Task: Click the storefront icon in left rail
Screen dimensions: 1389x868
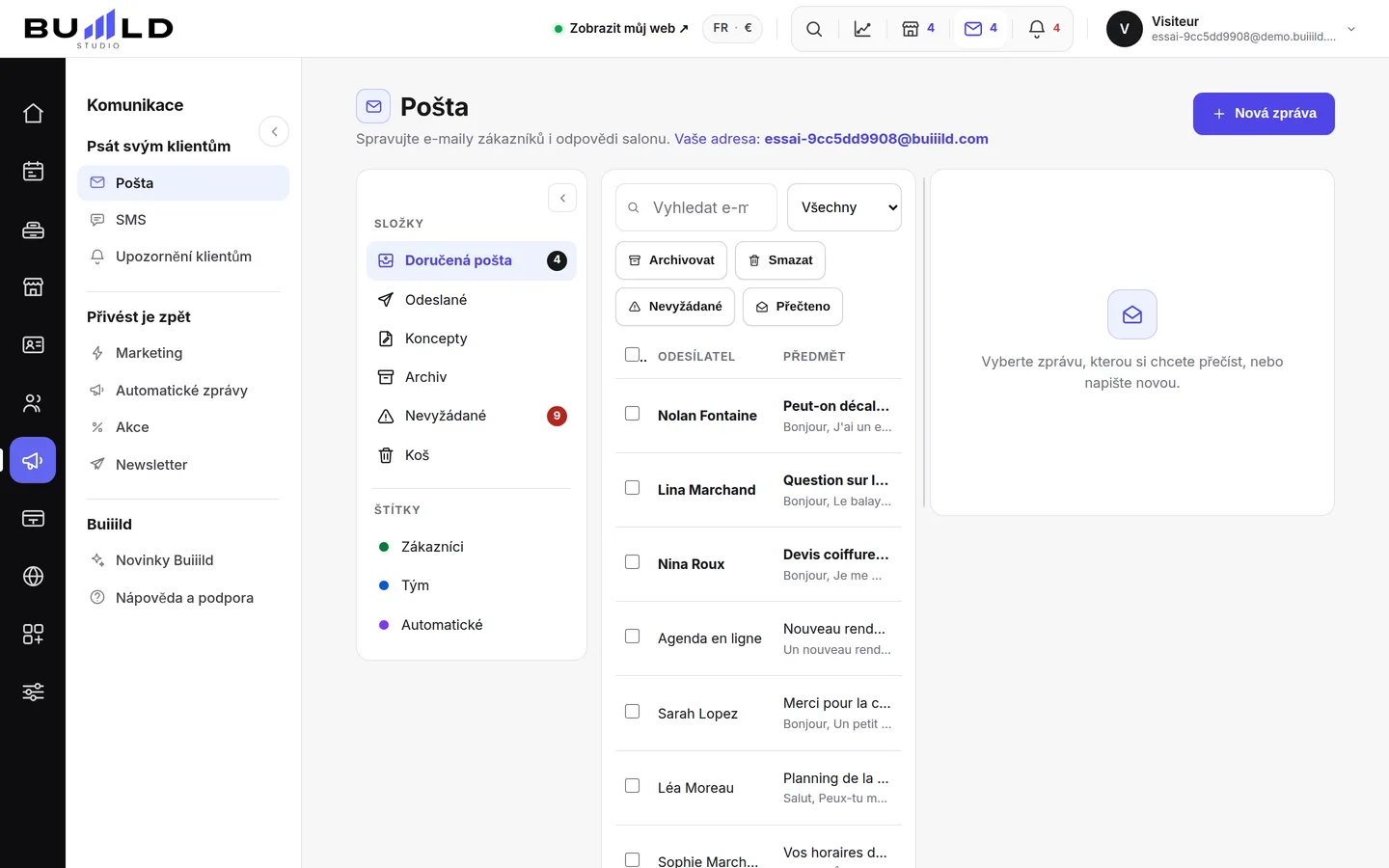Action: pyautogui.click(x=33, y=286)
